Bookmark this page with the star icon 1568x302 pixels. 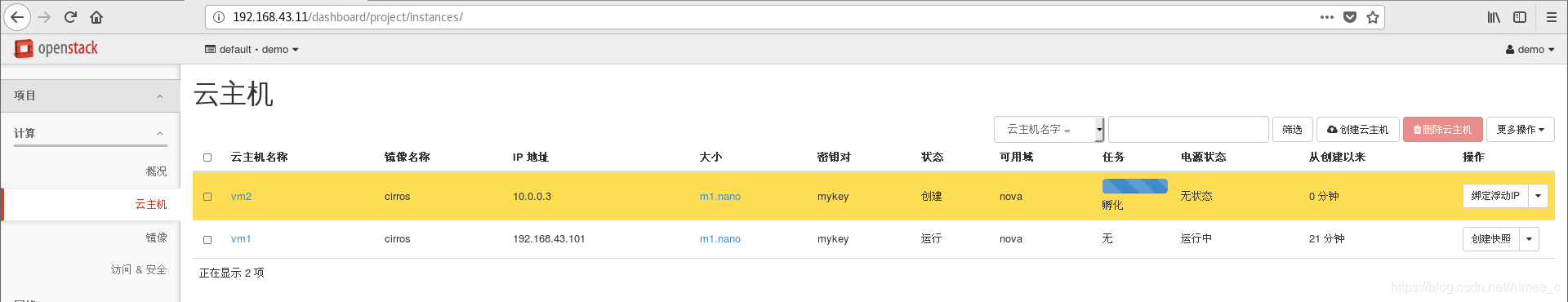(x=1373, y=16)
